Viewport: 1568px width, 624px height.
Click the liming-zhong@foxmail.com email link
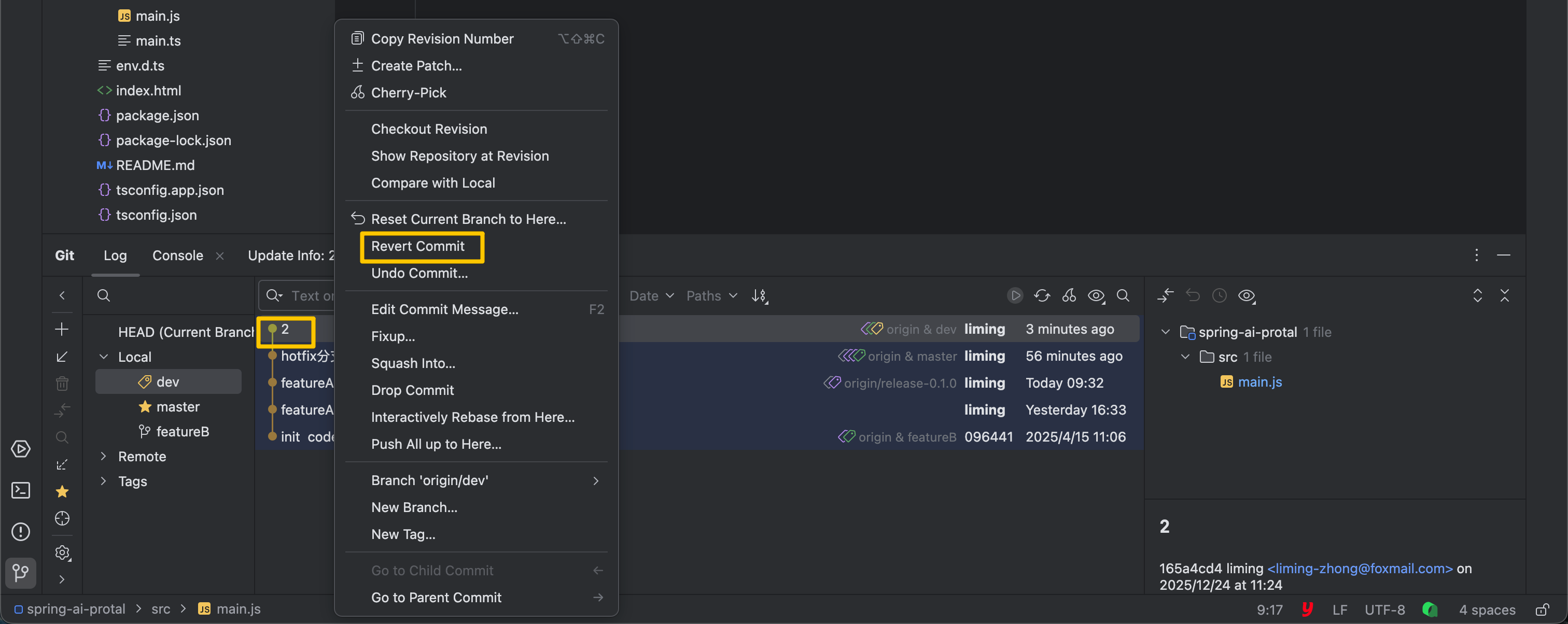1359,568
